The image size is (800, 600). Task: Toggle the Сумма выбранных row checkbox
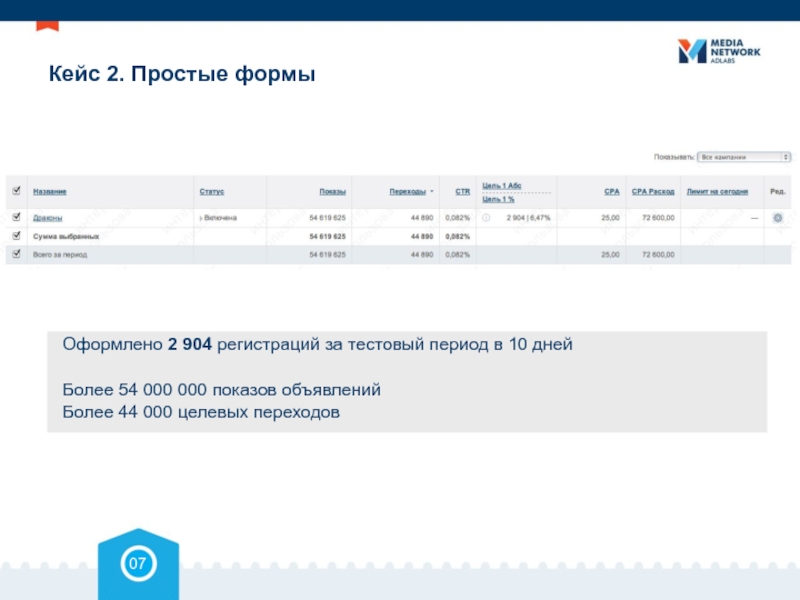16,236
